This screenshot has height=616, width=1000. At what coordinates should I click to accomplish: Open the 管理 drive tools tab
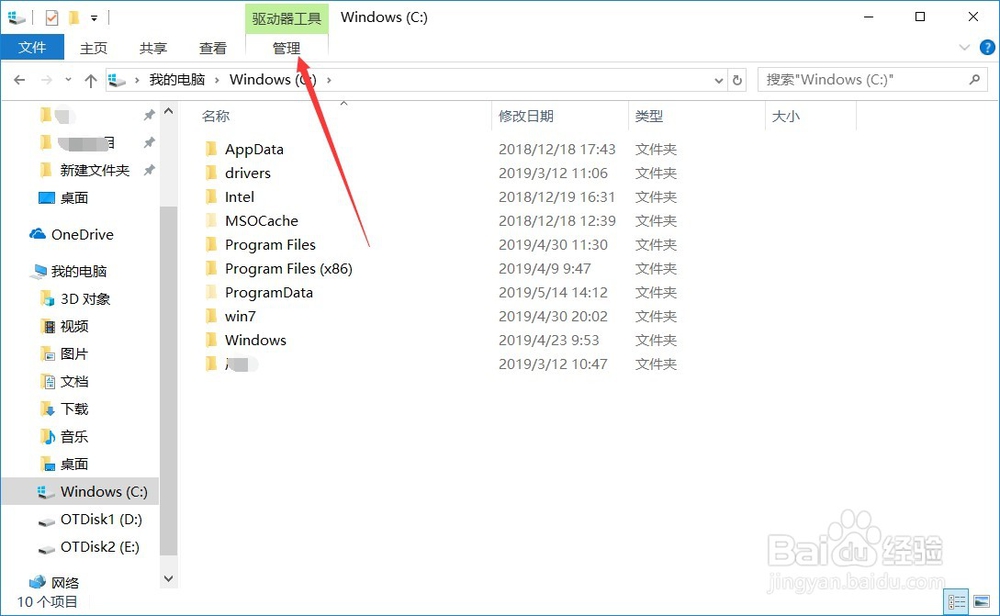(286, 48)
